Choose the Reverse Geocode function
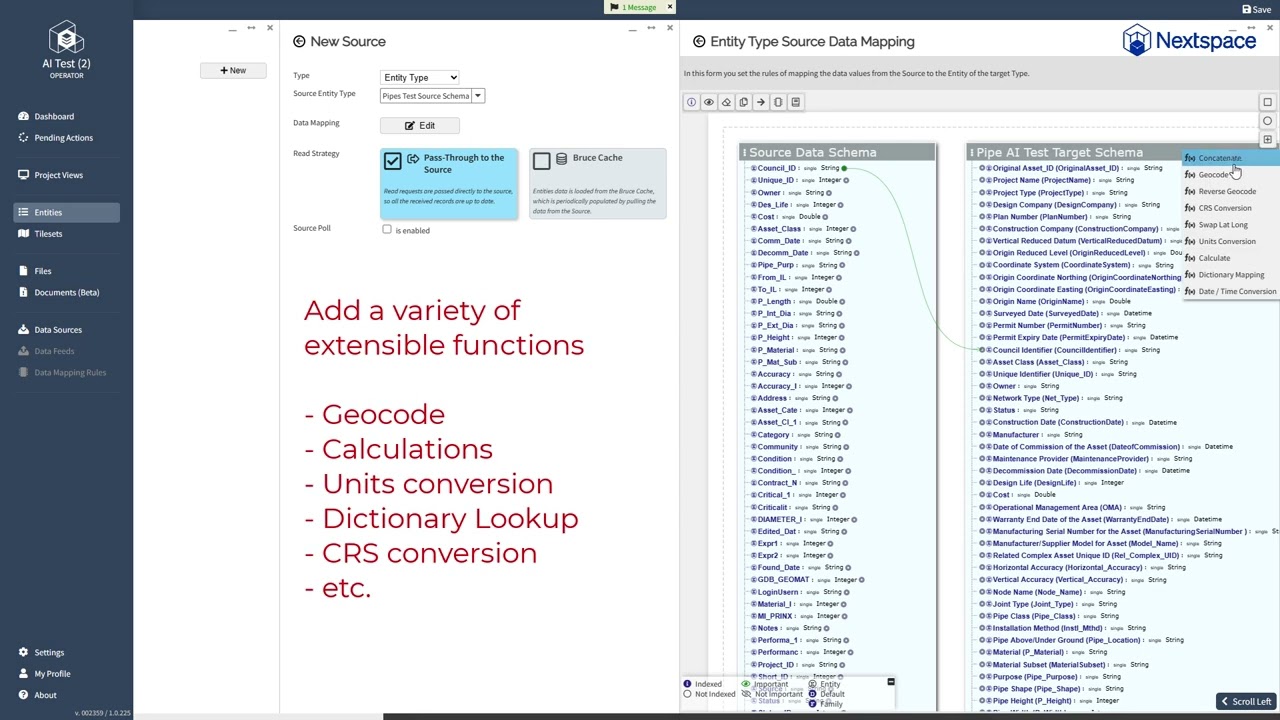1280x720 pixels. coord(1229,192)
